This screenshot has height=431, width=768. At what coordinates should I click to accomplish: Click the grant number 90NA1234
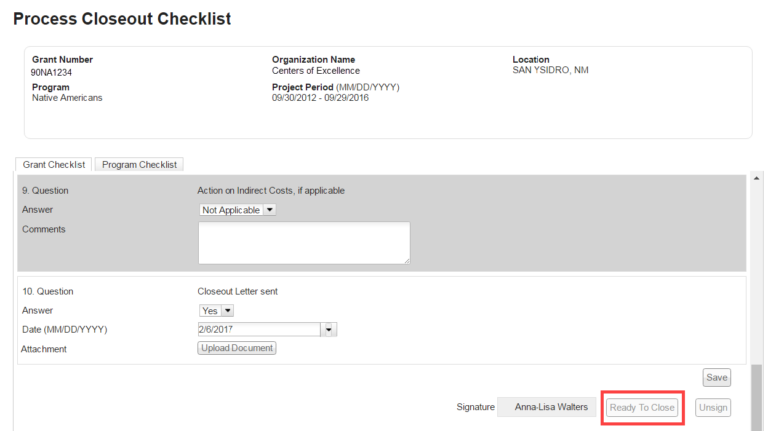52,72
